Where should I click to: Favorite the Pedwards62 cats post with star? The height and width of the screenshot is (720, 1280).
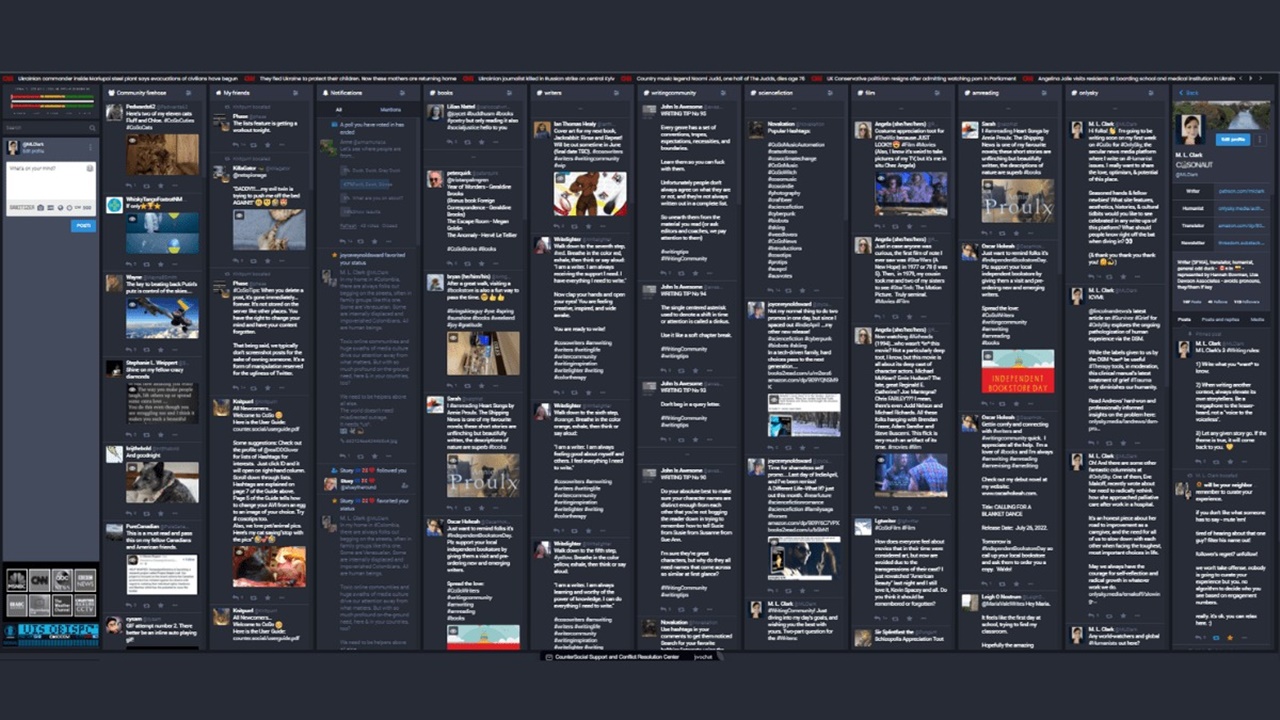(161, 185)
